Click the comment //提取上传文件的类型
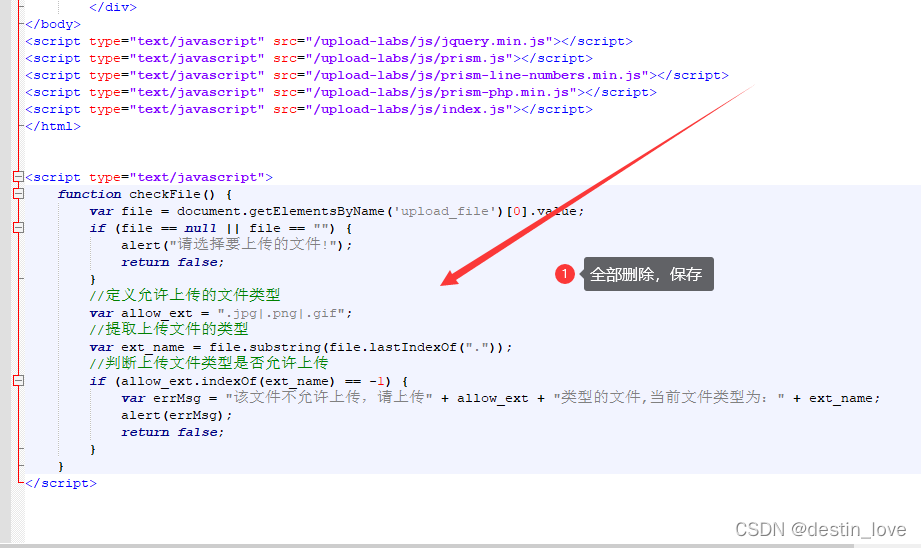The height and width of the screenshot is (548, 921). click(x=169, y=329)
